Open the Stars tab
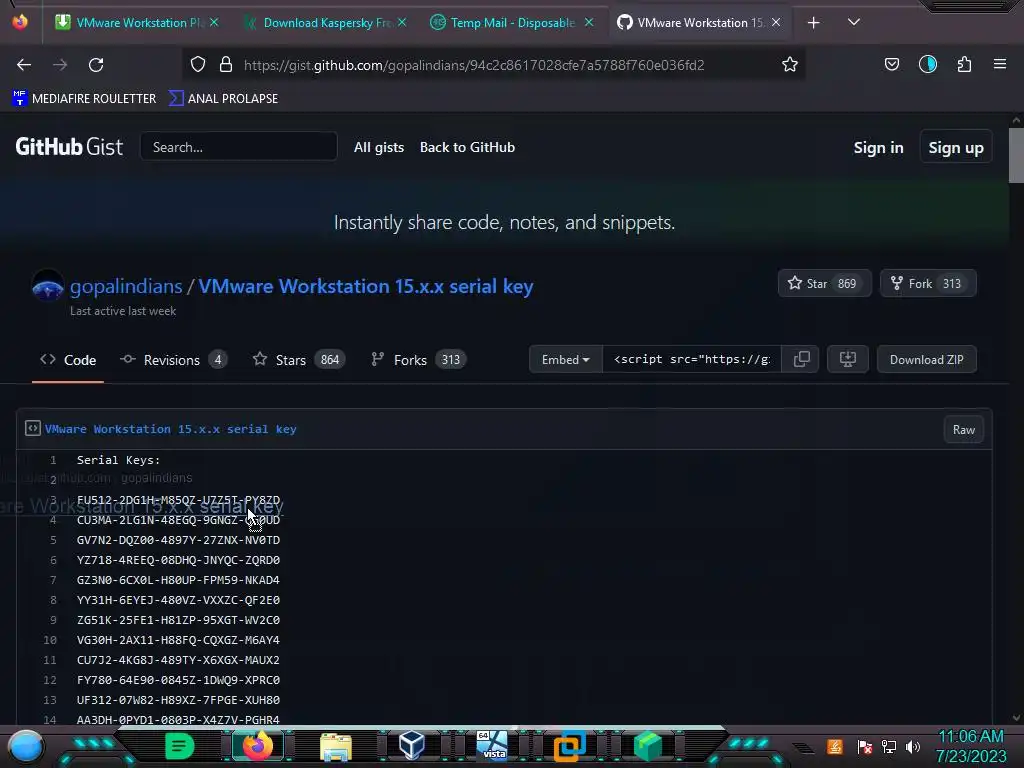Viewport: 1024px width, 768px height. point(299,360)
